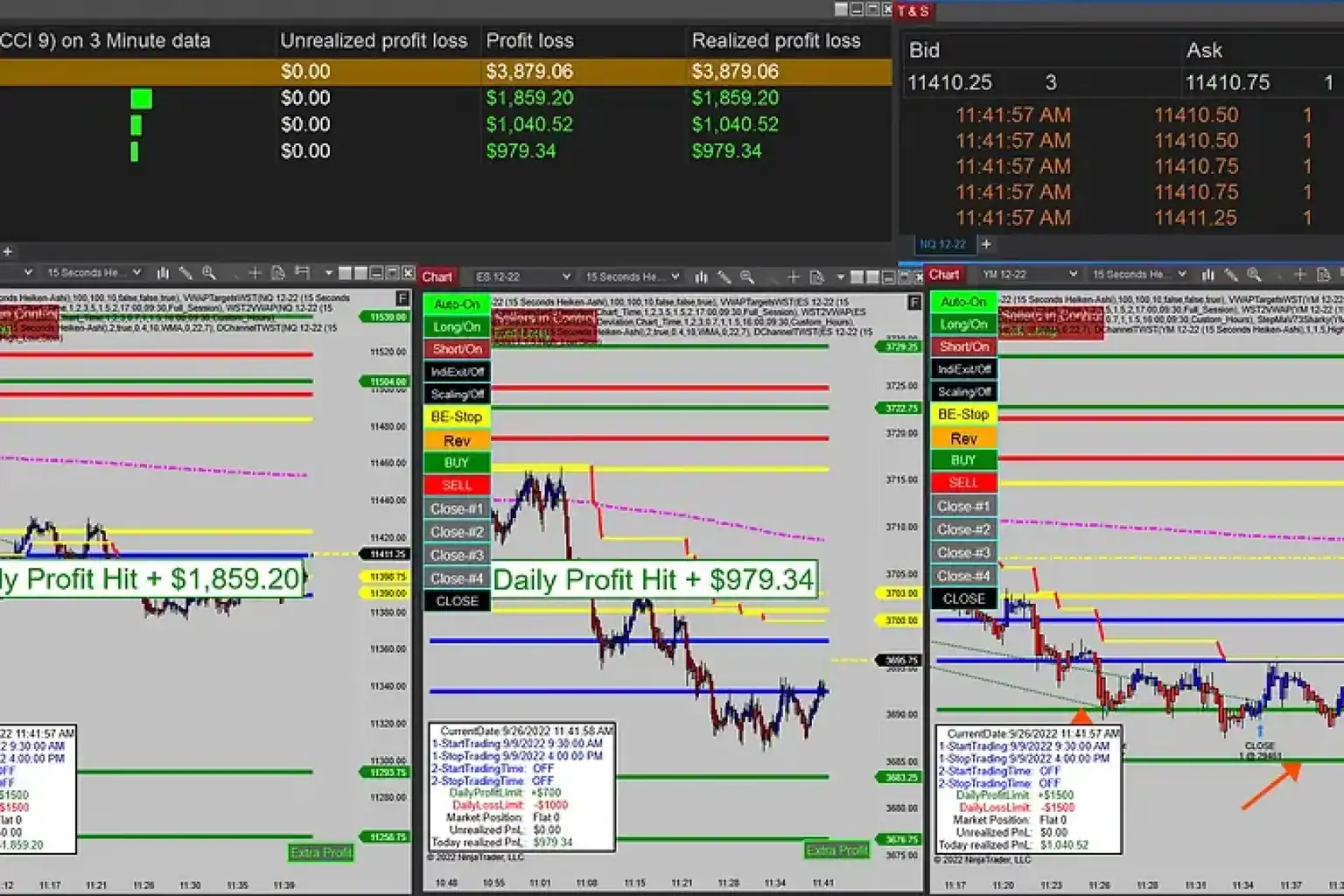This screenshot has height=896, width=1344.
Task: Switch to the NQ 12-22 tab
Action: [942, 244]
